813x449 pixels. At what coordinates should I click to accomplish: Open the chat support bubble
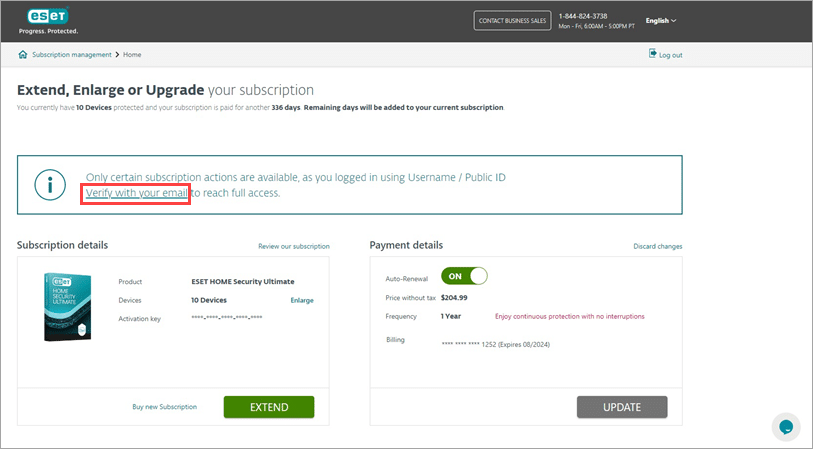pyautogui.click(x=786, y=426)
